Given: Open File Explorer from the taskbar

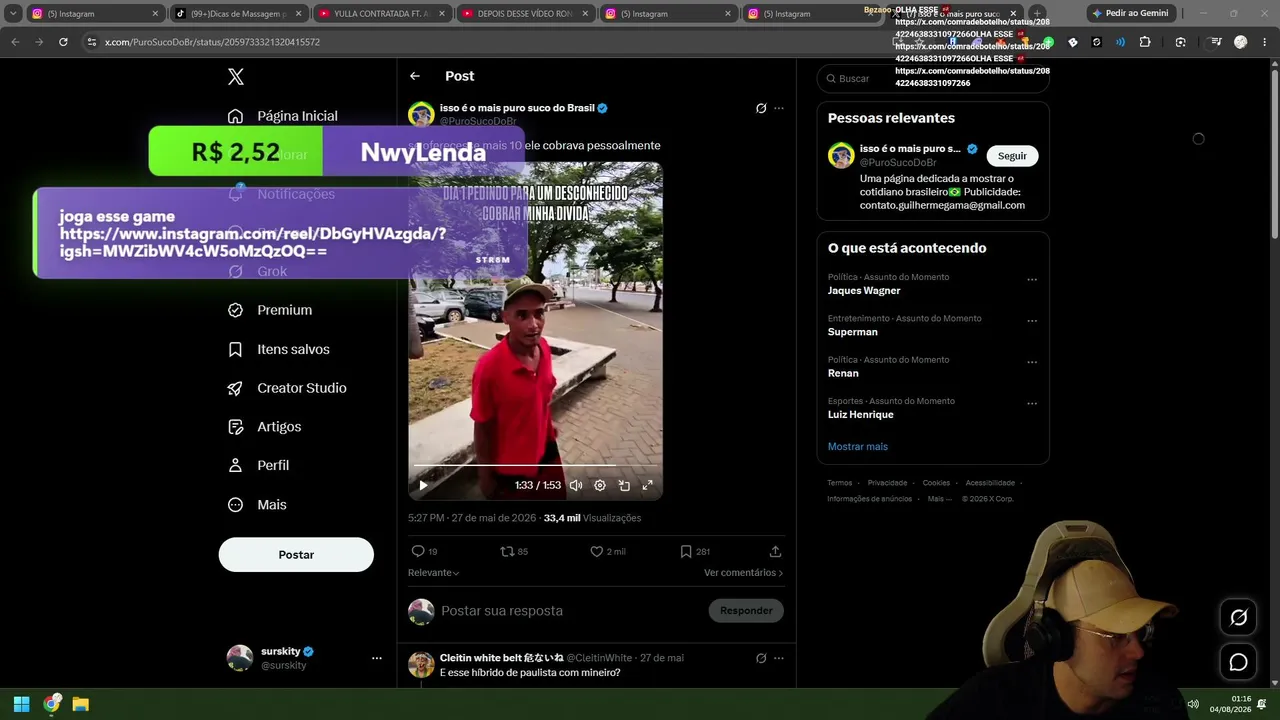Looking at the screenshot, I should [x=81, y=704].
